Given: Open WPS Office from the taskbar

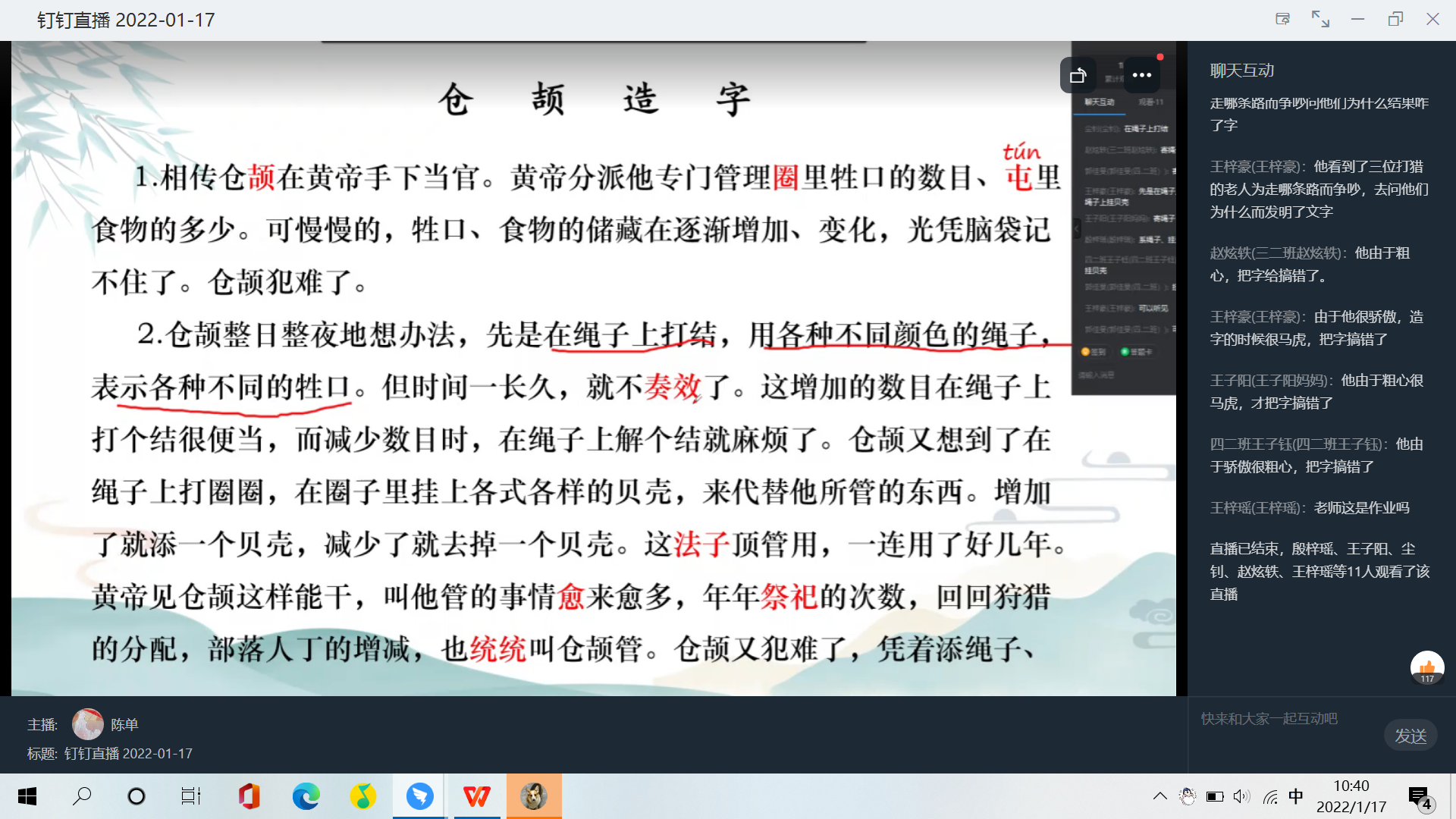Looking at the screenshot, I should pos(477,796).
